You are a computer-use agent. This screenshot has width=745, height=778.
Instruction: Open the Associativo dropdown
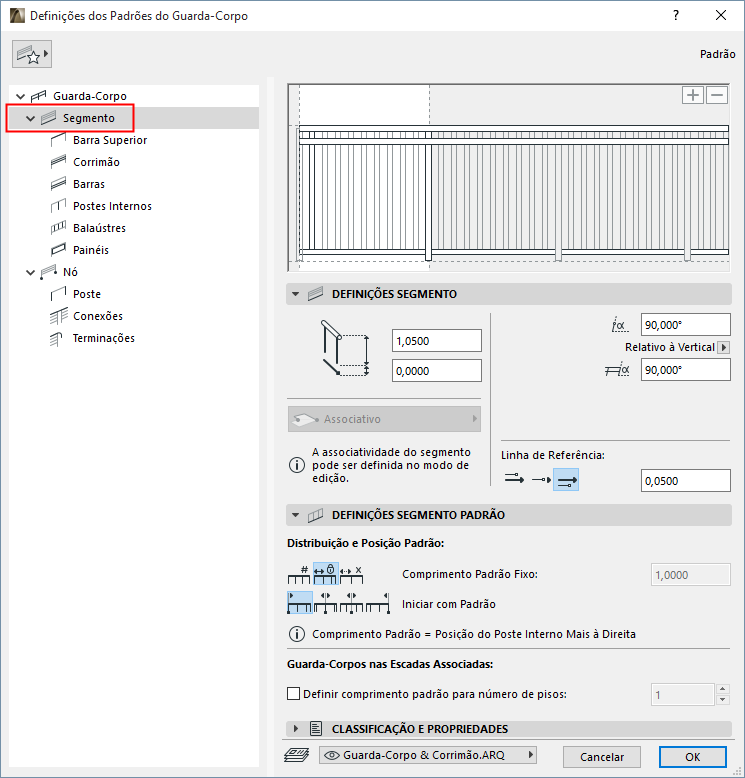(x=384, y=419)
